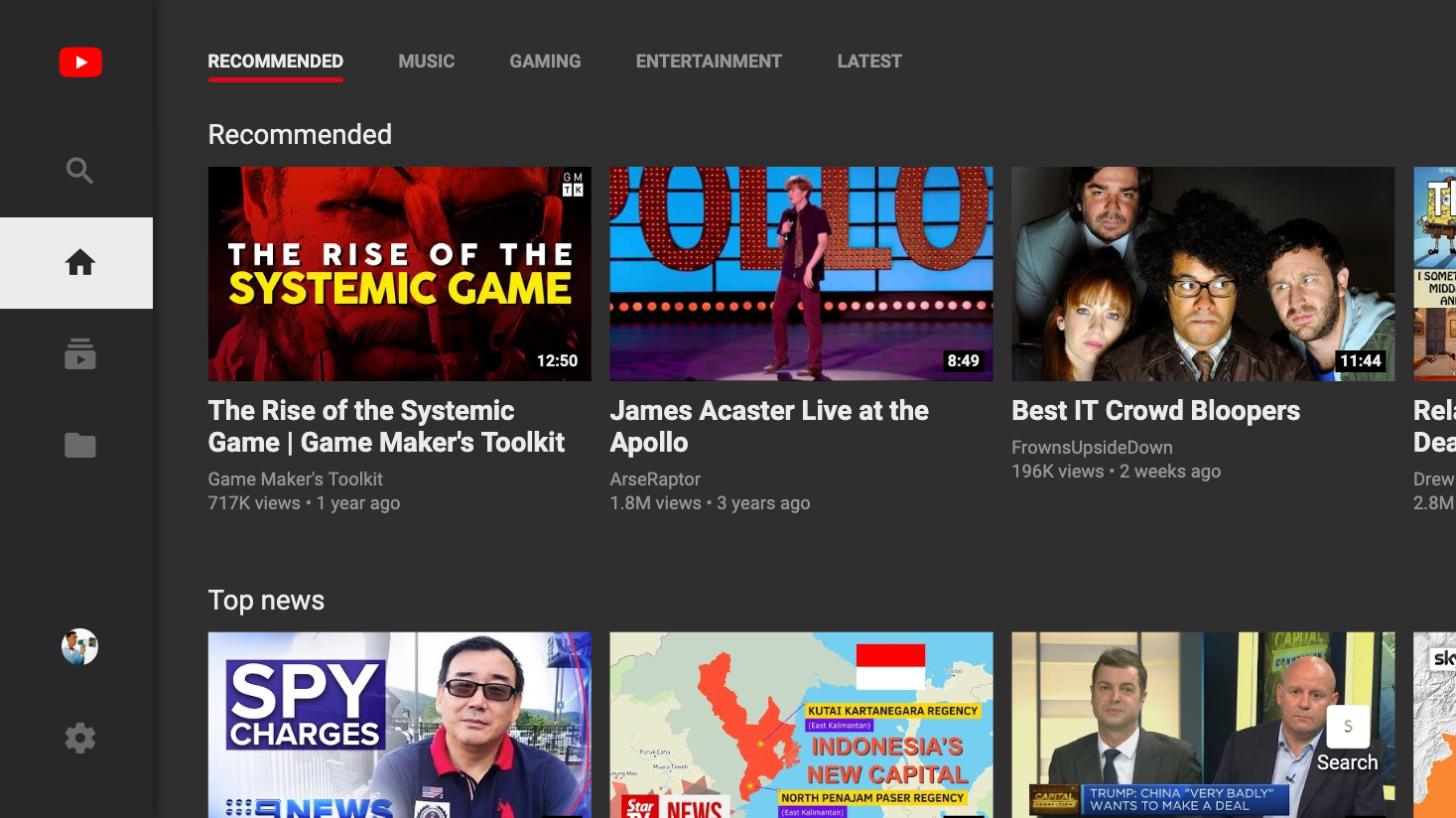Select the RECOMMENDED tab
Image resolution: width=1456 pixels, height=818 pixels.
pyautogui.click(x=275, y=61)
